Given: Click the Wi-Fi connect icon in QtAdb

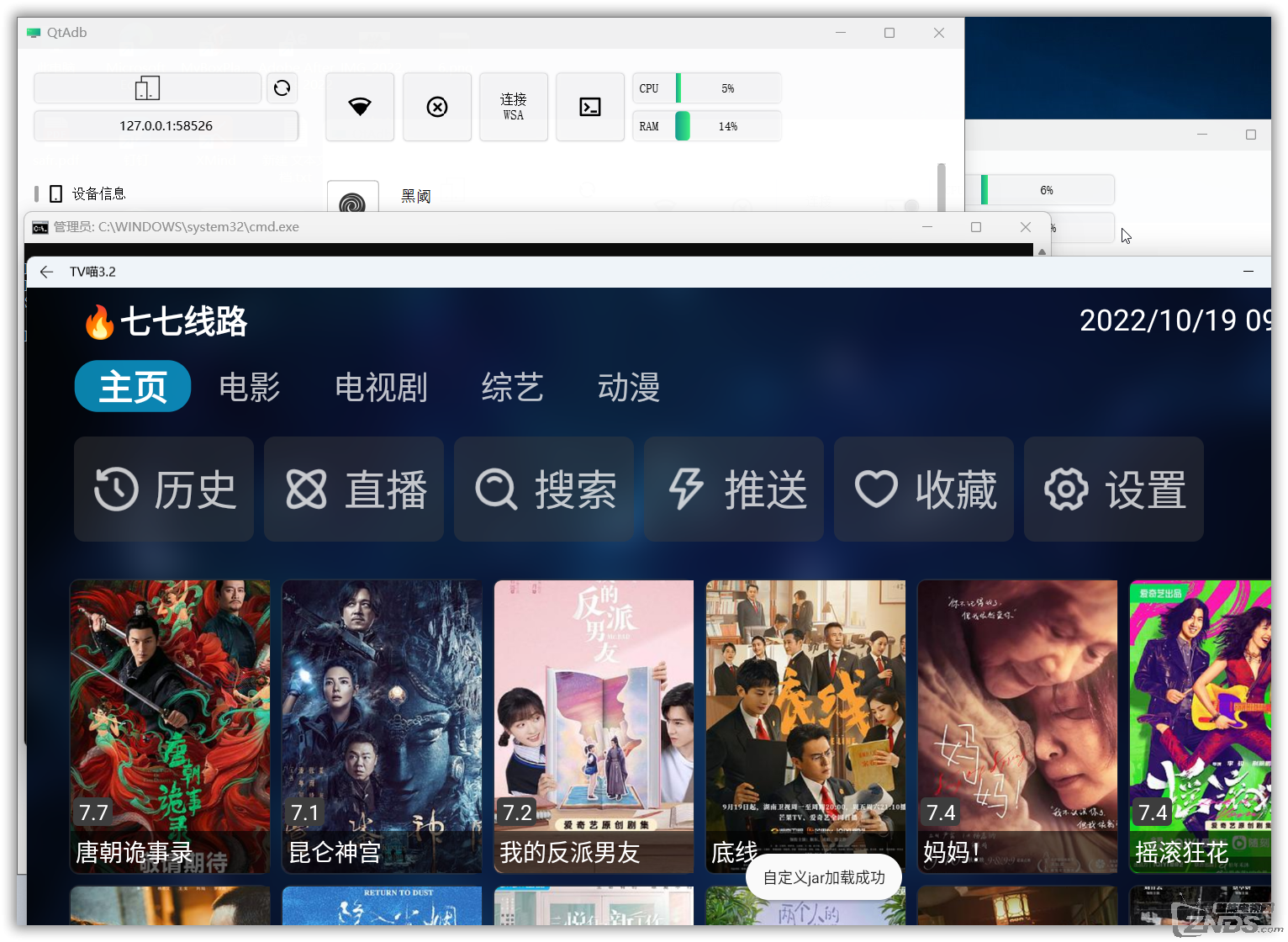Looking at the screenshot, I should (360, 107).
